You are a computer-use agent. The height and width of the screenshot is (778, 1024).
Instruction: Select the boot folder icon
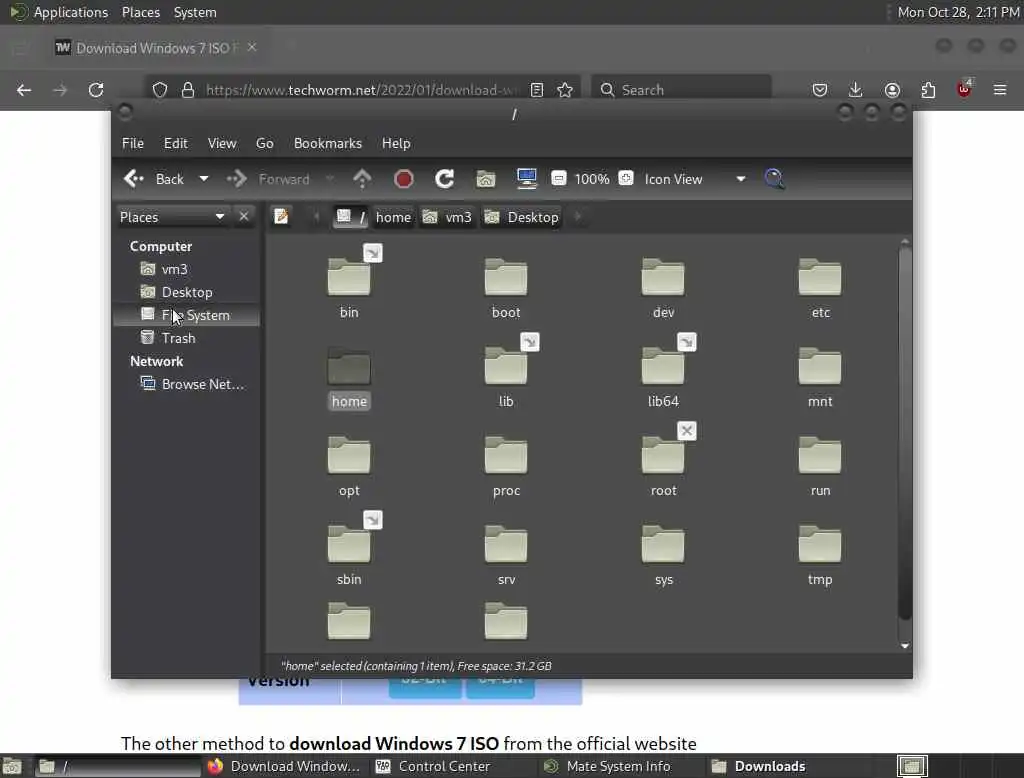point(506,276)
